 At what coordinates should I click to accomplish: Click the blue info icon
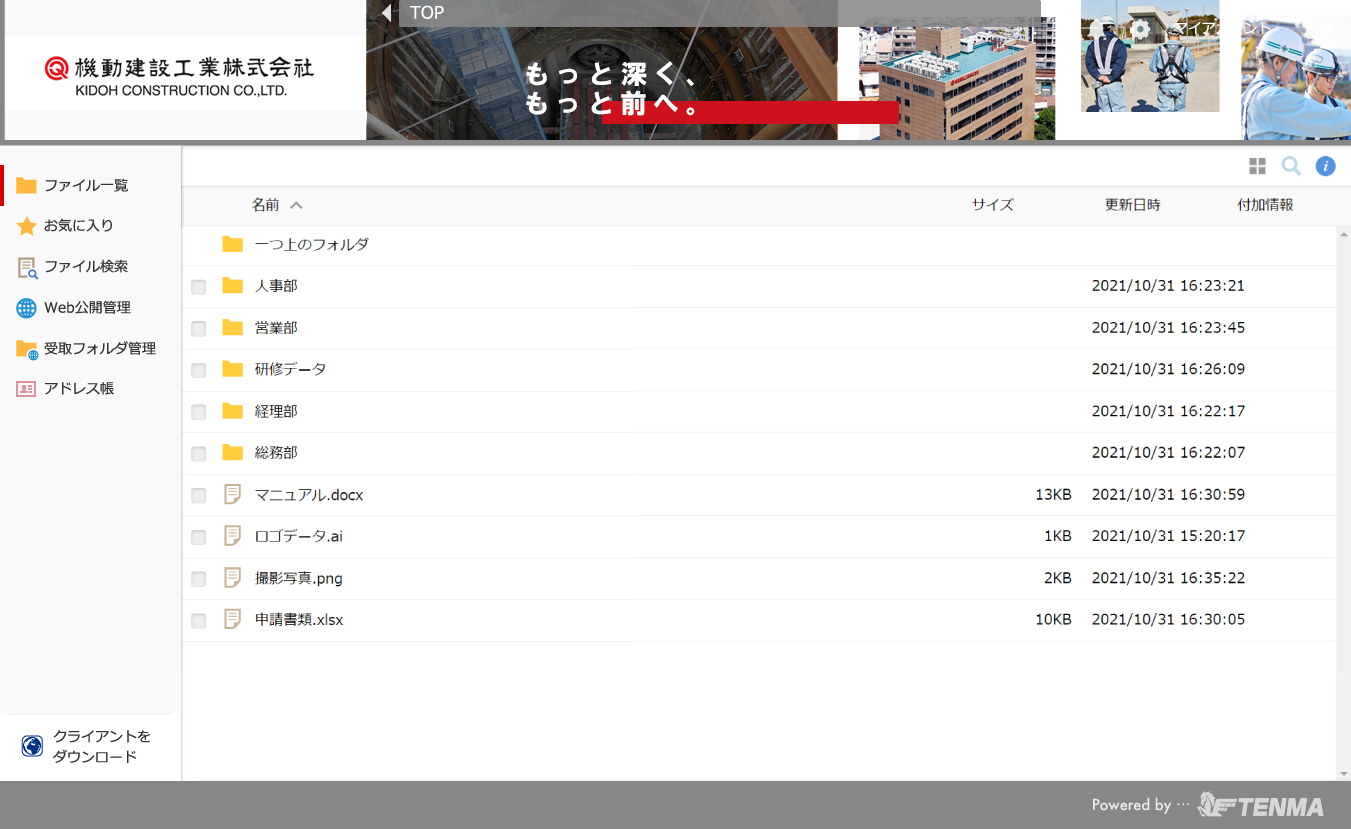click(1326, 166)
